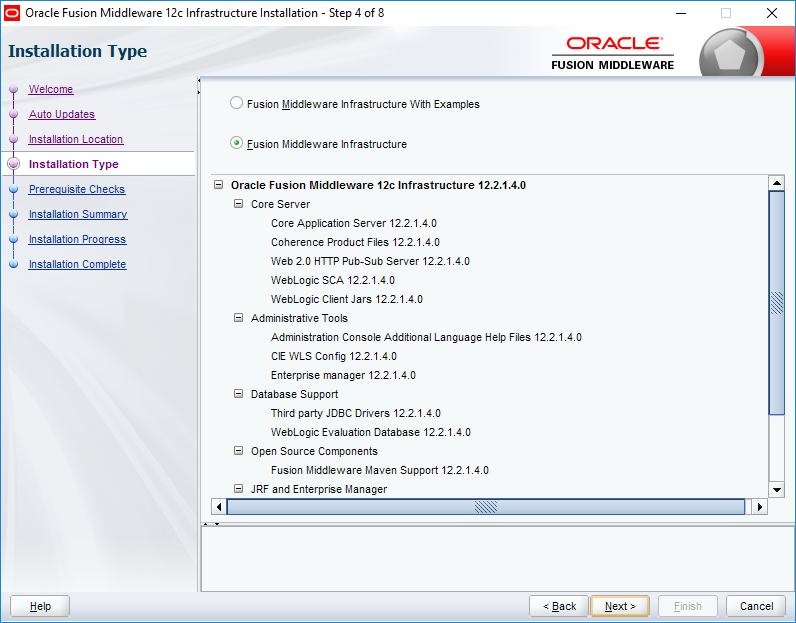Collapse the Core Server tree node
Viewport: 796px width, 623px height.
(x=238, y=204)
